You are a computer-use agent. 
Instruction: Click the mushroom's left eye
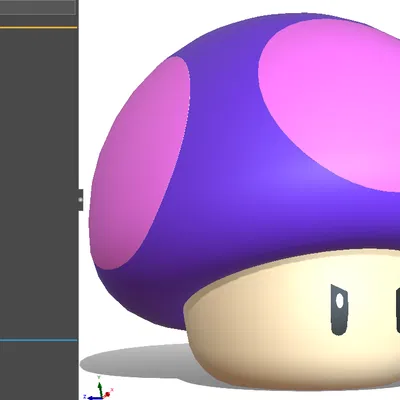point(339,310)
